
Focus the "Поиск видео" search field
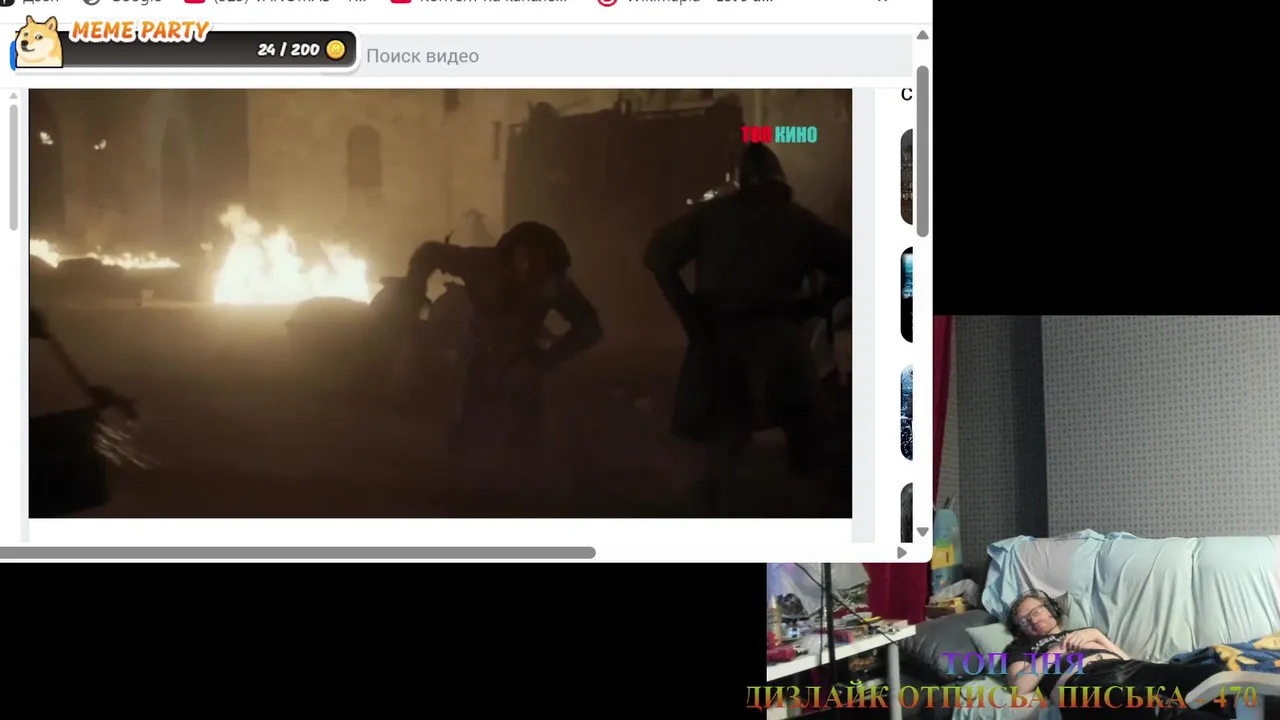click(637, 56)
